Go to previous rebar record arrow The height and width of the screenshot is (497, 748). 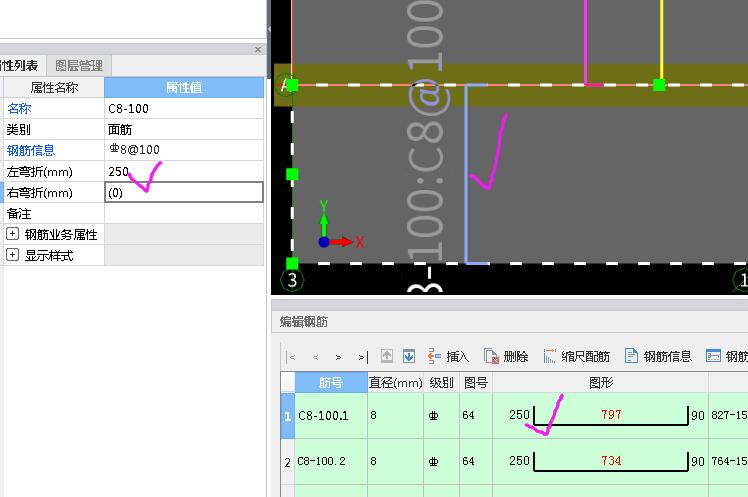[315, 357]
